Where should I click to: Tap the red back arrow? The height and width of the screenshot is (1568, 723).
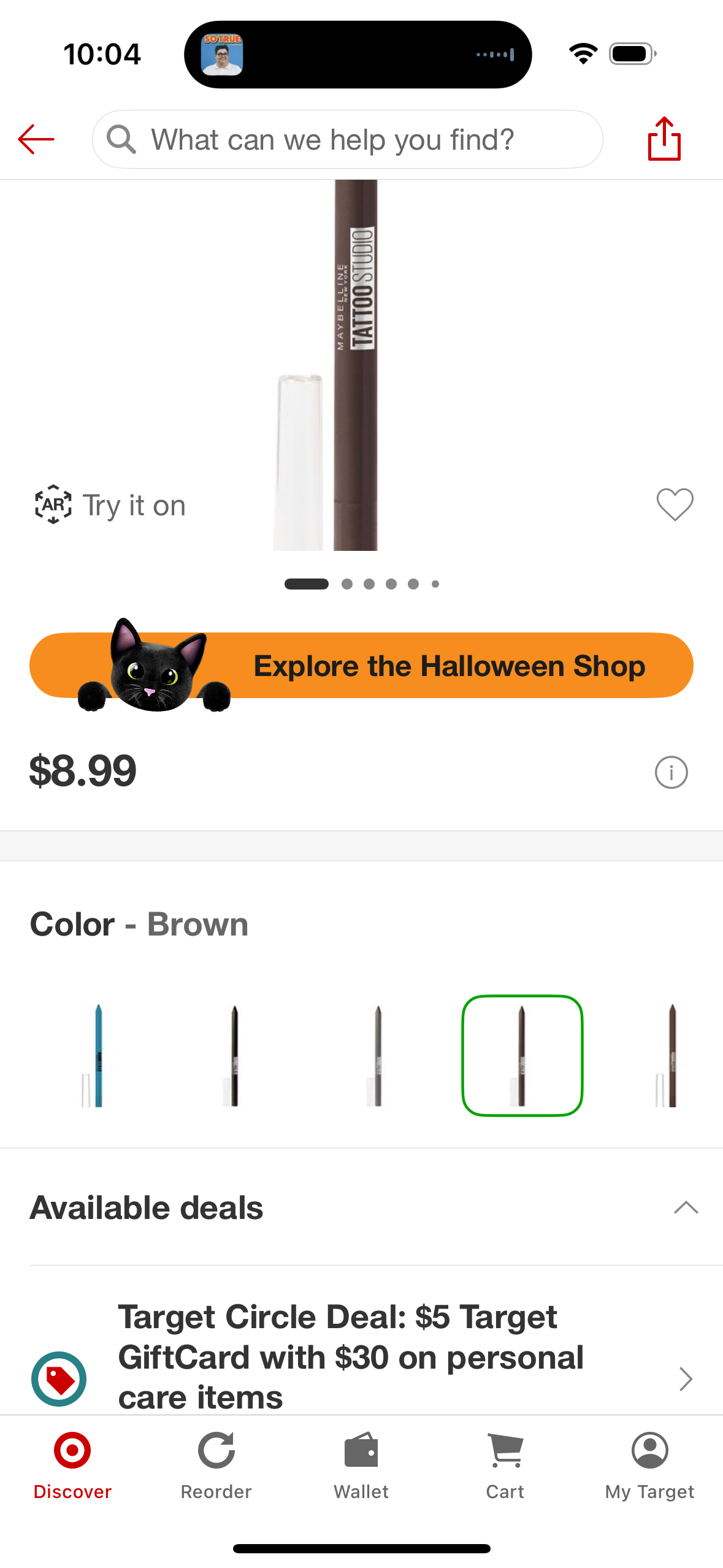[x=36, y=139]
